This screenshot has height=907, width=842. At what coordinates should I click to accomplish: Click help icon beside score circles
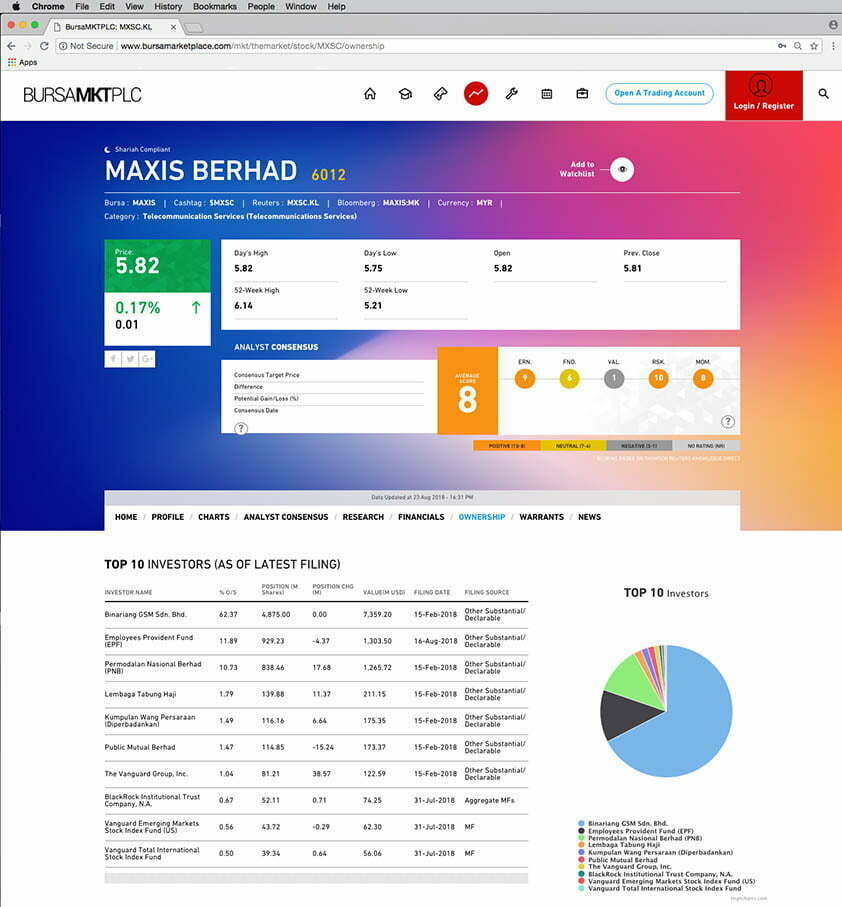tap(728, 422)
